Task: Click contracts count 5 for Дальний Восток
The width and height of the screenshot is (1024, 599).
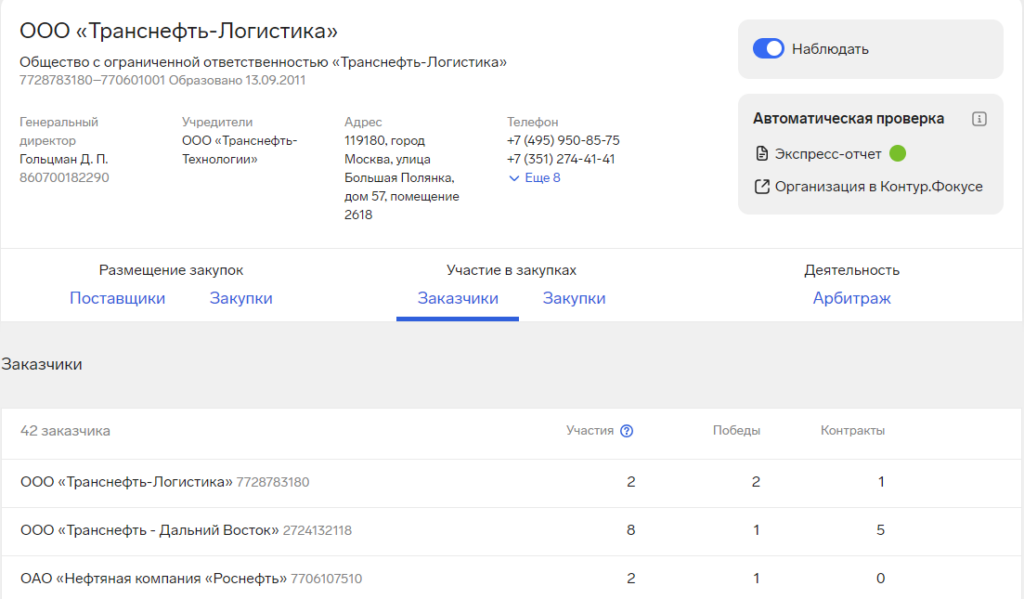Action: [x=880, y=530]
